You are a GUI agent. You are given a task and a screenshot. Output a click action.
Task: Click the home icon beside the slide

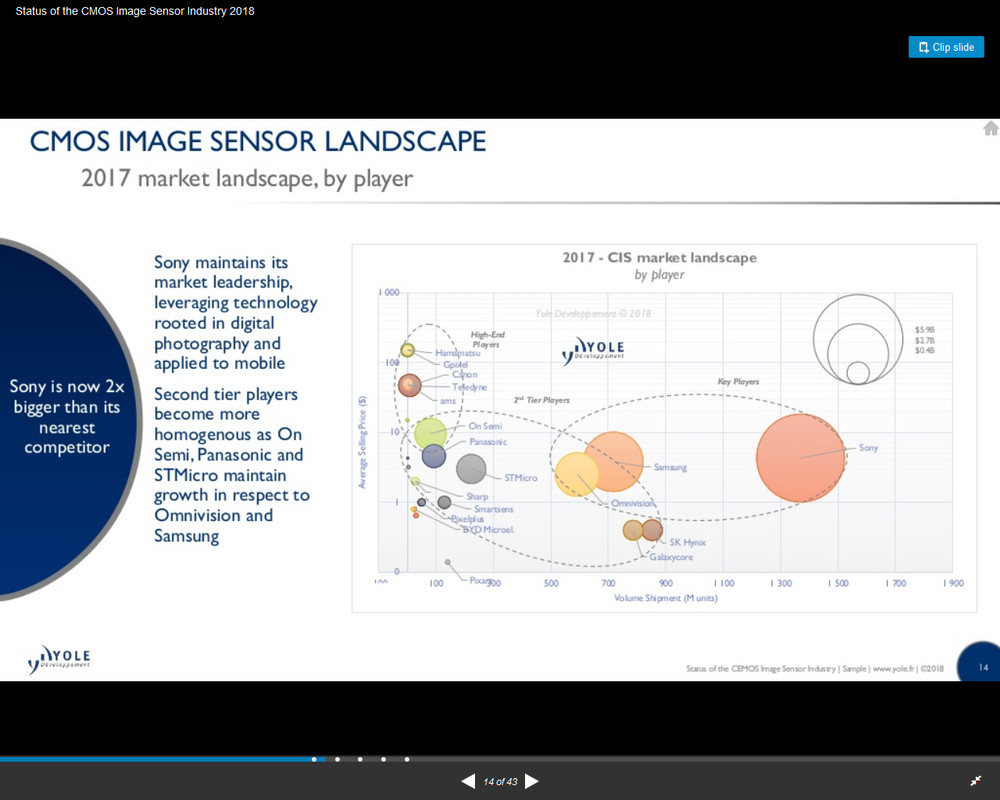click(991, 128)
